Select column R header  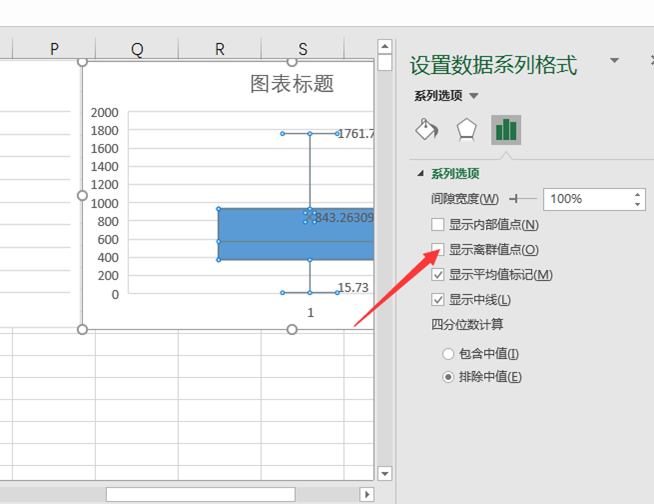220,49
